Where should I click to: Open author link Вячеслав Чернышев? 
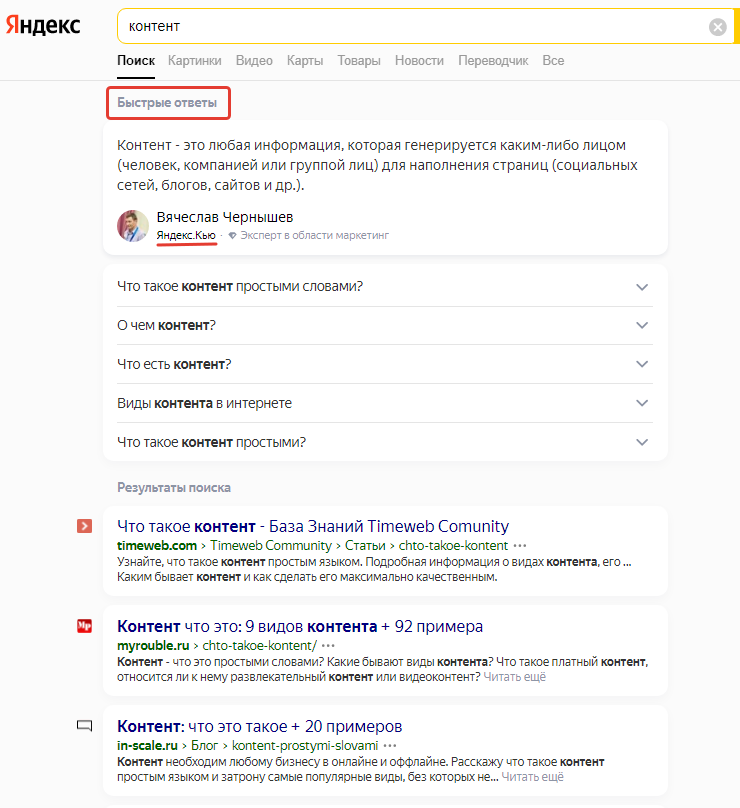tap(225, 217)
